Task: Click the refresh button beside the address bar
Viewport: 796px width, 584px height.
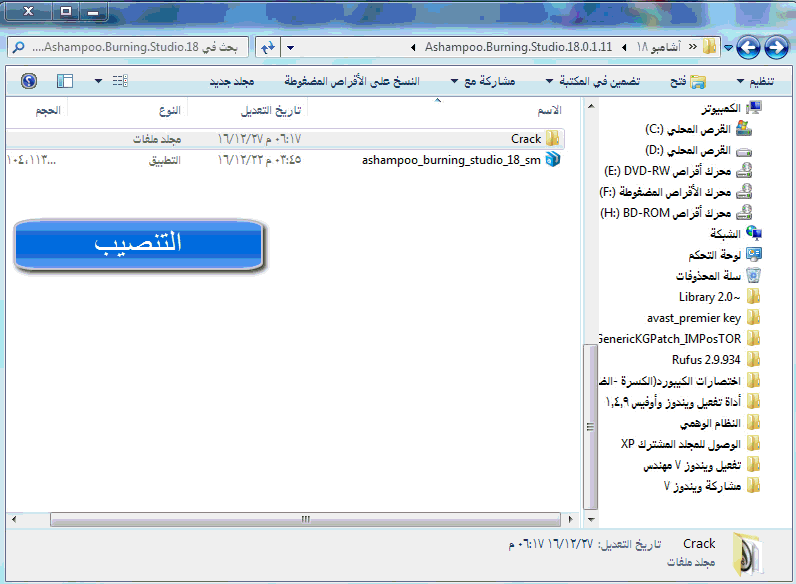Action: (x=268, y=47)
